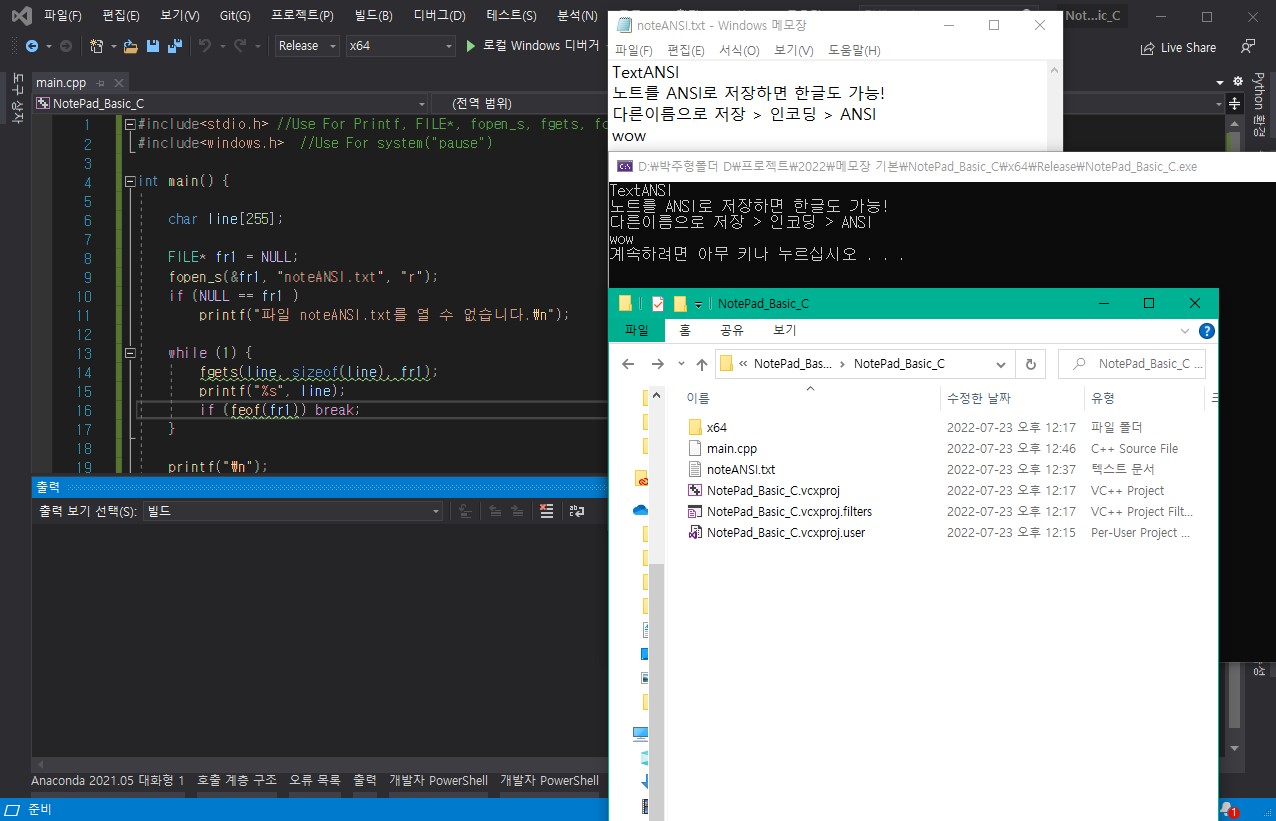1276x821 pixels.
Task: Open the NotePad_Basic_C project scope dropdown
Action: point(230,103)
